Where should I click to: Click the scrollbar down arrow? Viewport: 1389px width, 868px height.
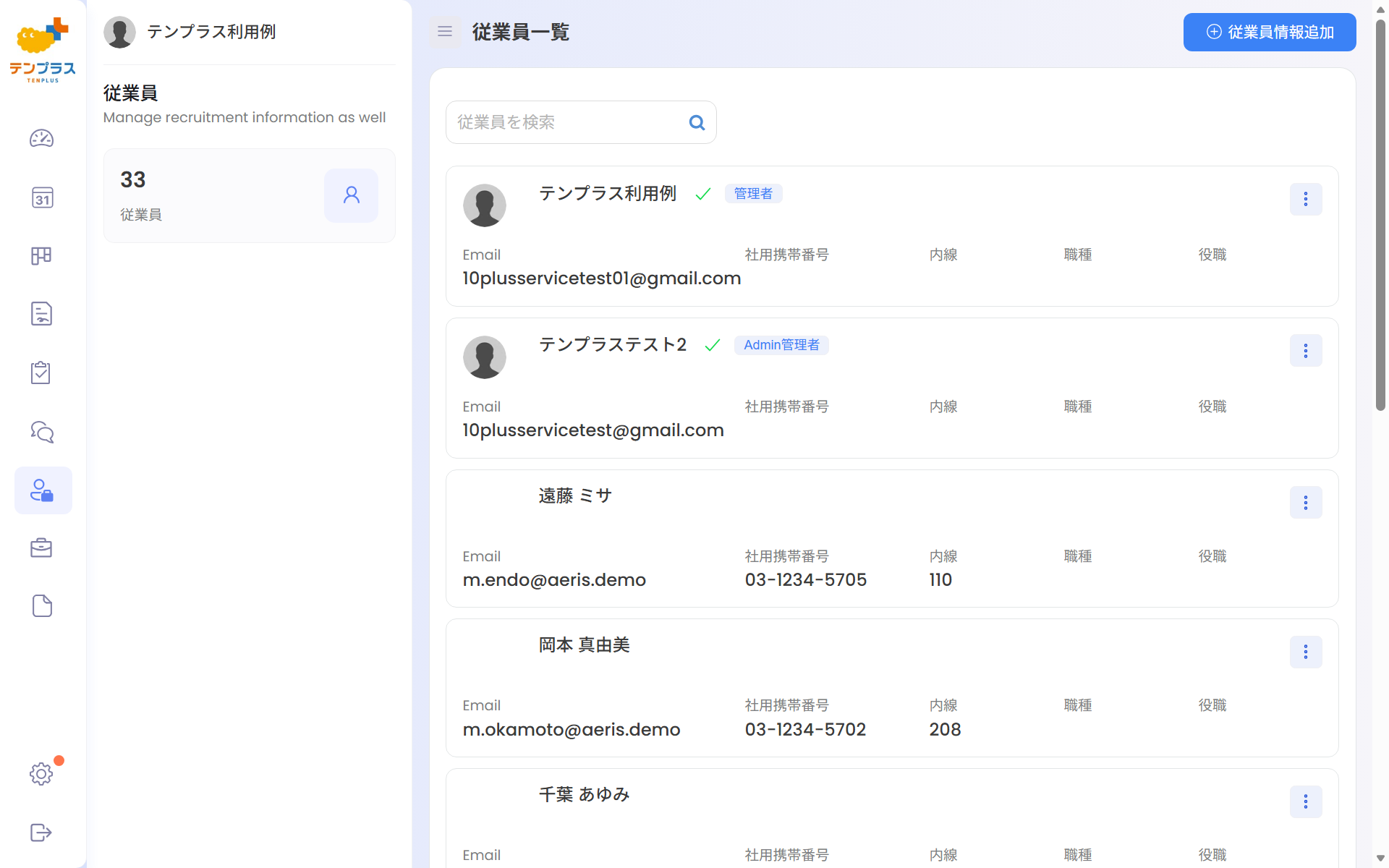(x=1380, y=859)
